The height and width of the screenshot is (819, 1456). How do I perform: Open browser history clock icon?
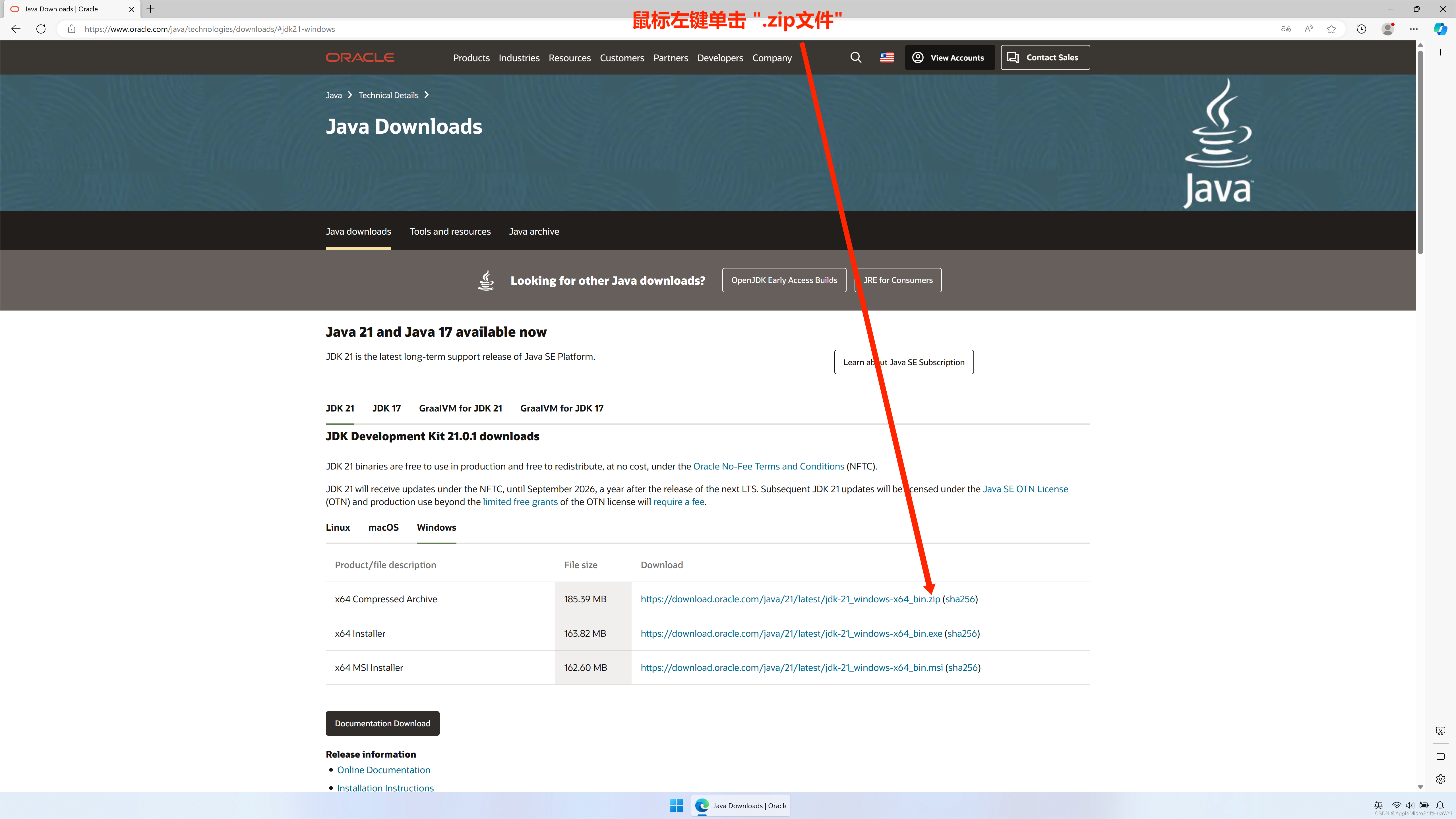point(1362,29)
